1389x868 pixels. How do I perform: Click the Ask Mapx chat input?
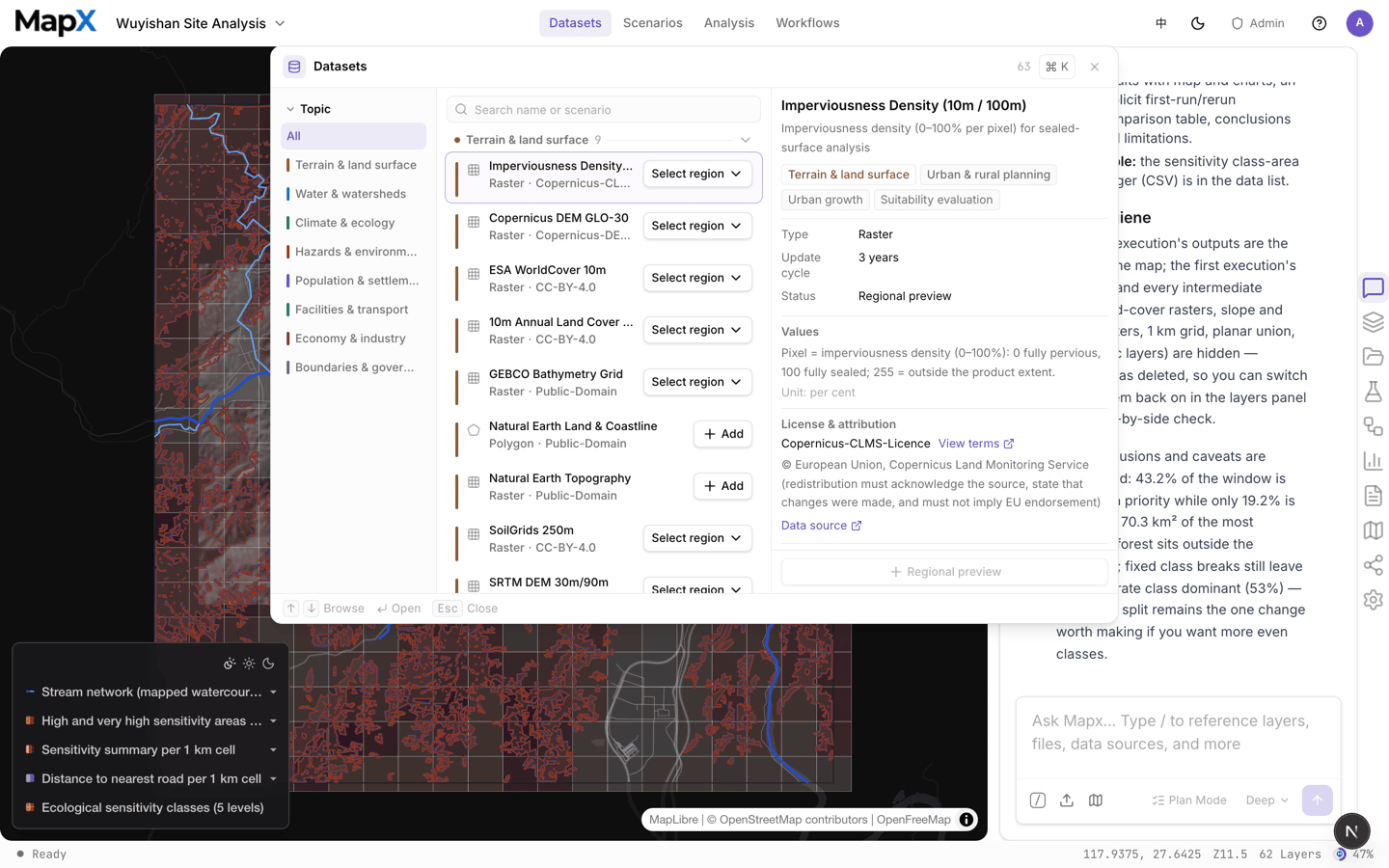click(1178, 733)
